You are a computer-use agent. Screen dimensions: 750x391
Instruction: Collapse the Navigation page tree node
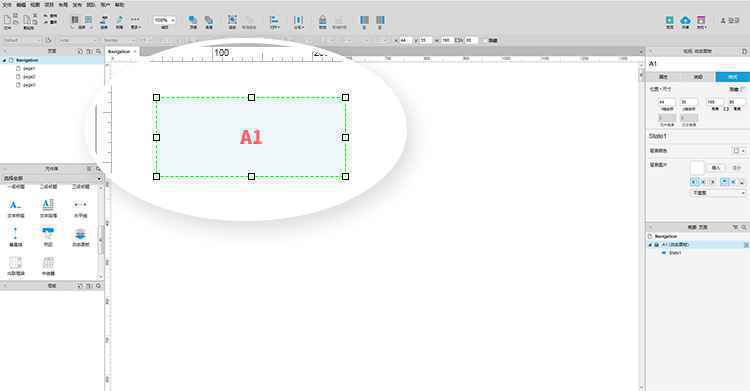tap(5, 60)
